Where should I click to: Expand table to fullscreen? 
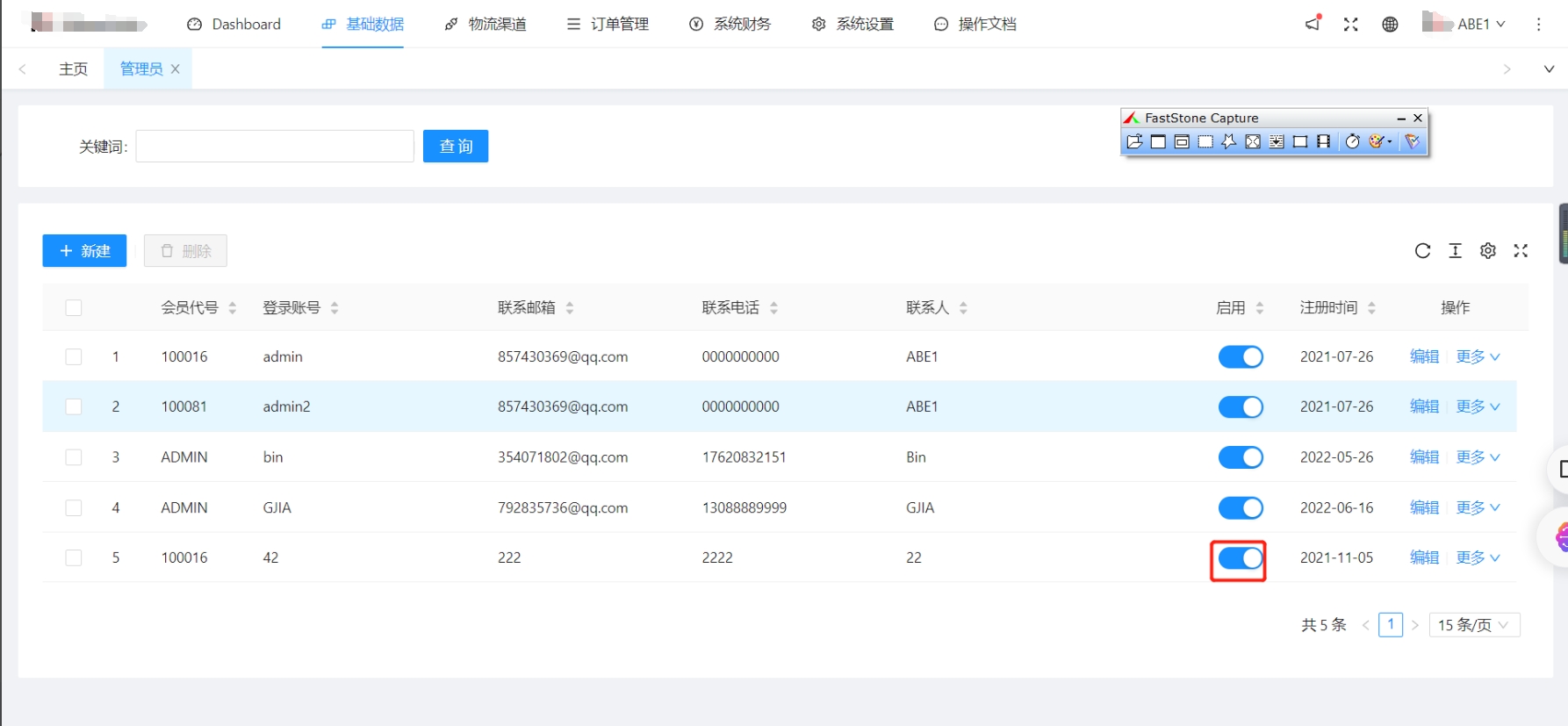(x=1521, y=251)
